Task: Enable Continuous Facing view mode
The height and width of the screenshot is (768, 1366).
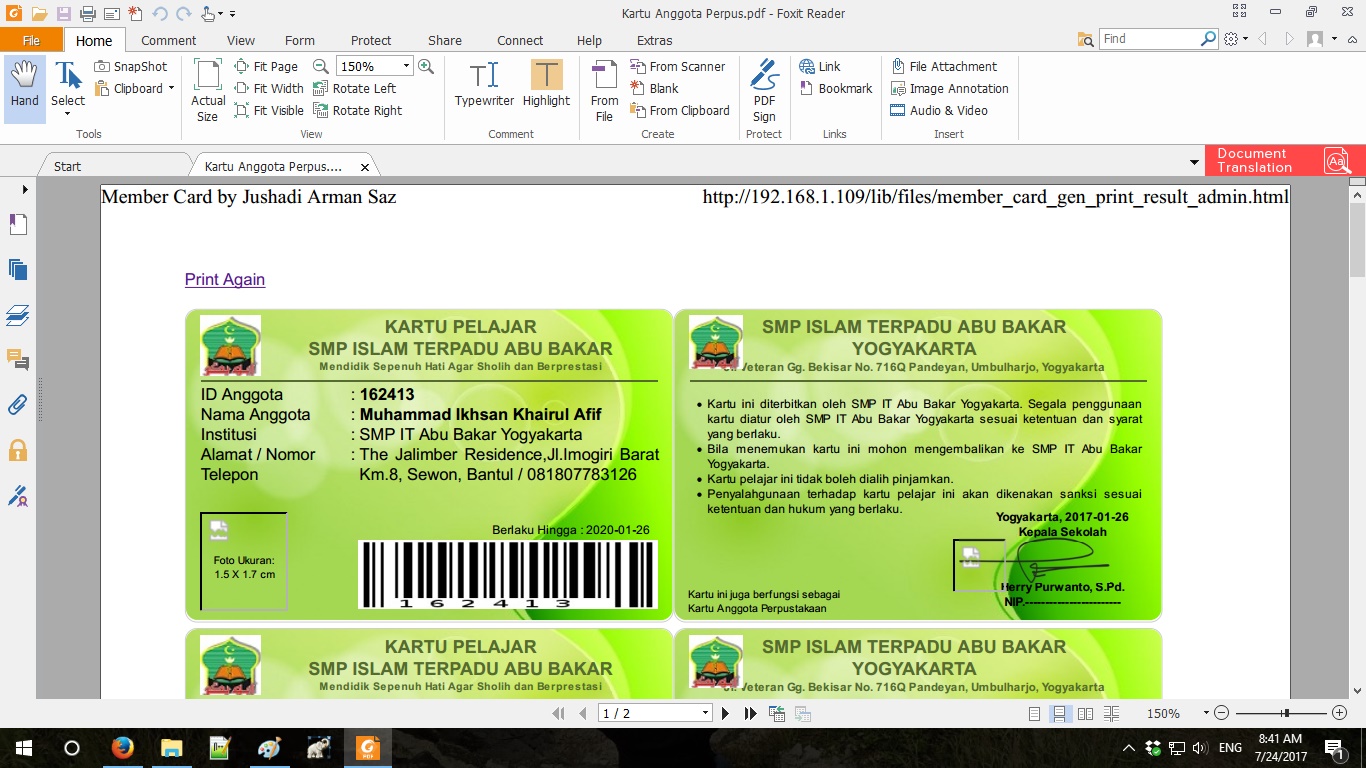Action: point(1111,713)
